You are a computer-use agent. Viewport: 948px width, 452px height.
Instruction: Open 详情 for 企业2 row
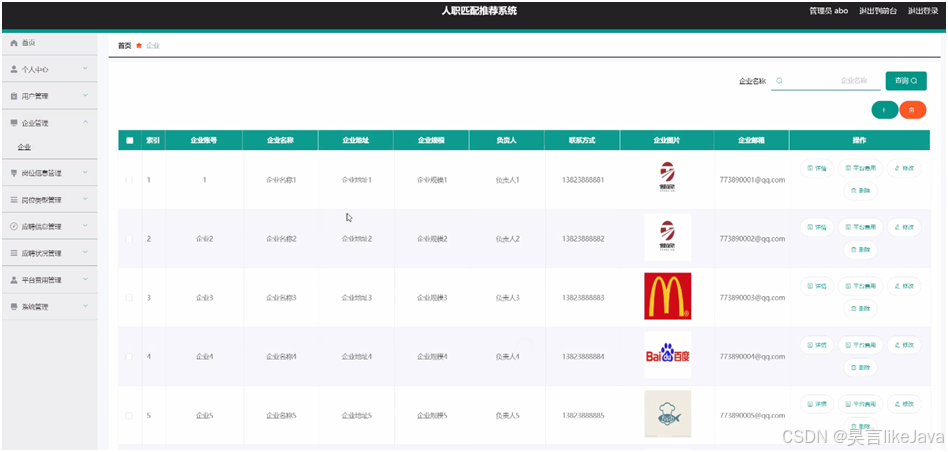coord(817,227)
